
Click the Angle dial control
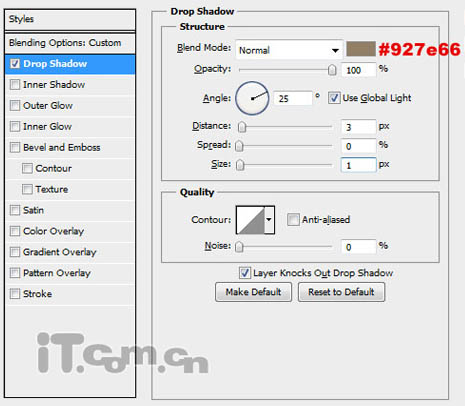tap(252, 98)
